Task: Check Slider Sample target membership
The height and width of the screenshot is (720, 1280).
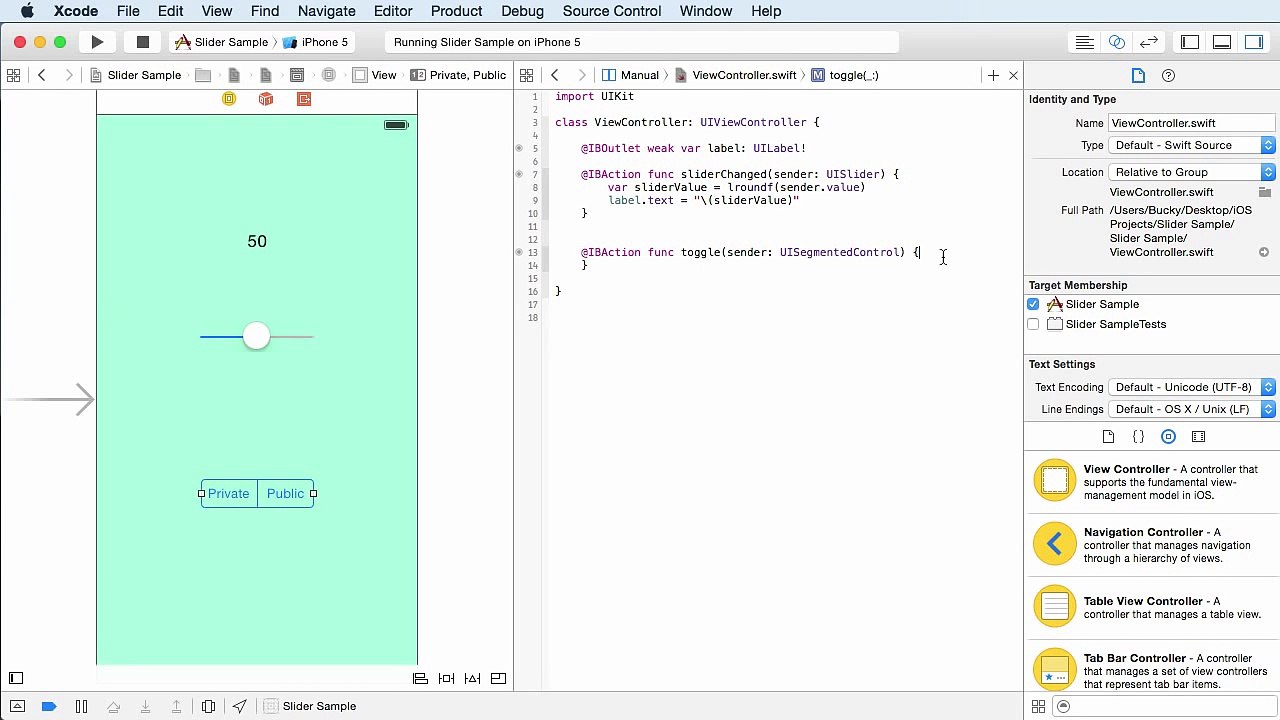Action: [1033, 304]
